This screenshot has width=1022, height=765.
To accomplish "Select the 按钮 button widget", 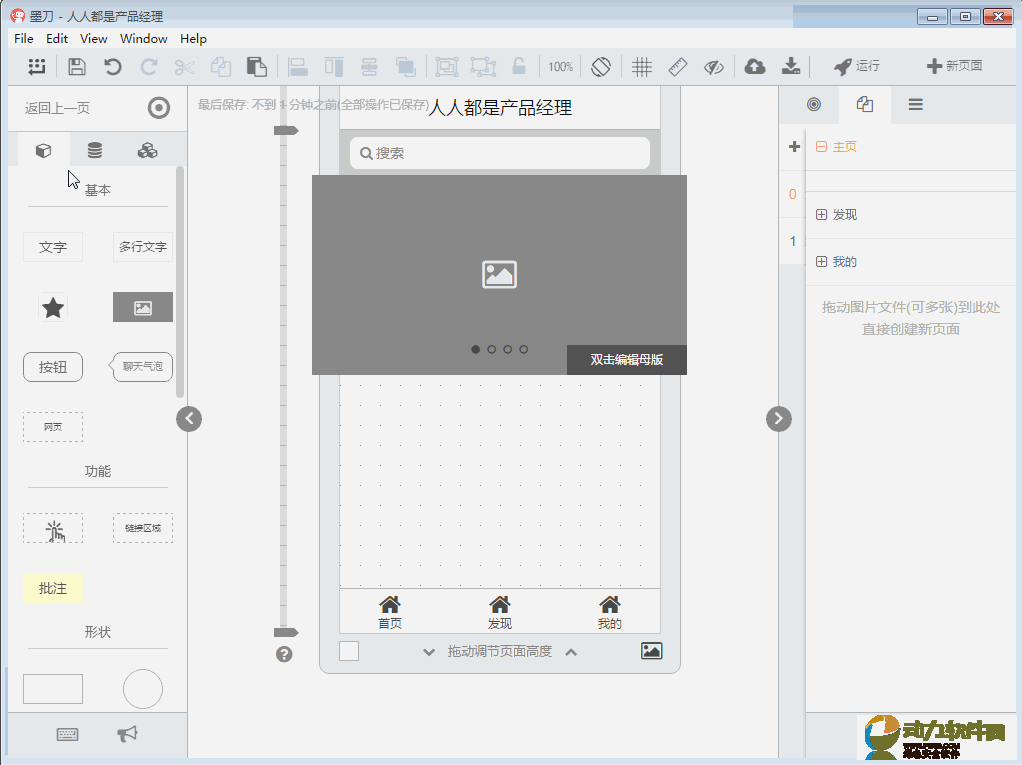I will pyautogui.click(x=53, y=367).
